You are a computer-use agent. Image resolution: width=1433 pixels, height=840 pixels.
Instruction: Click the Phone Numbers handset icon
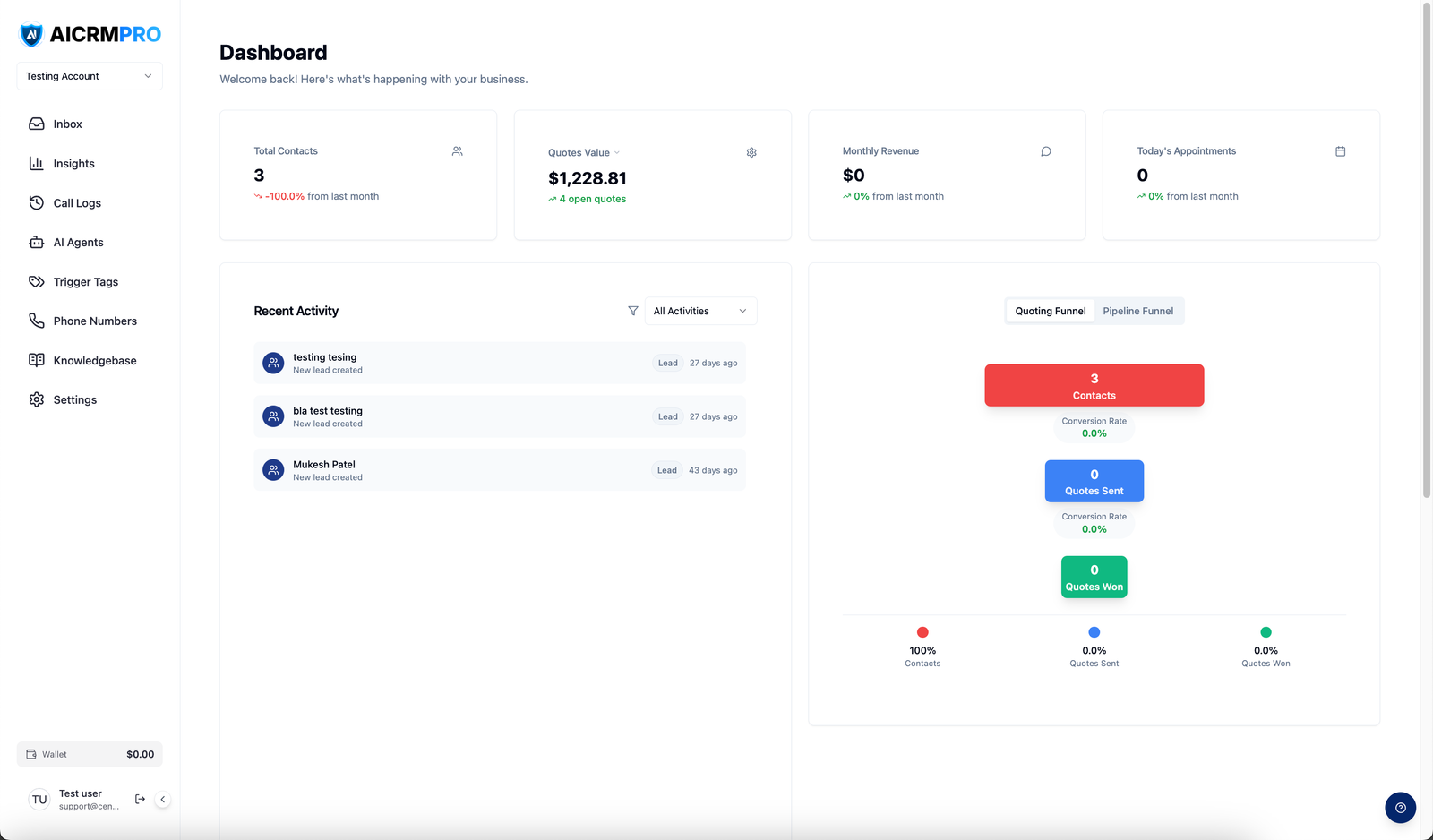coord(37,321)
